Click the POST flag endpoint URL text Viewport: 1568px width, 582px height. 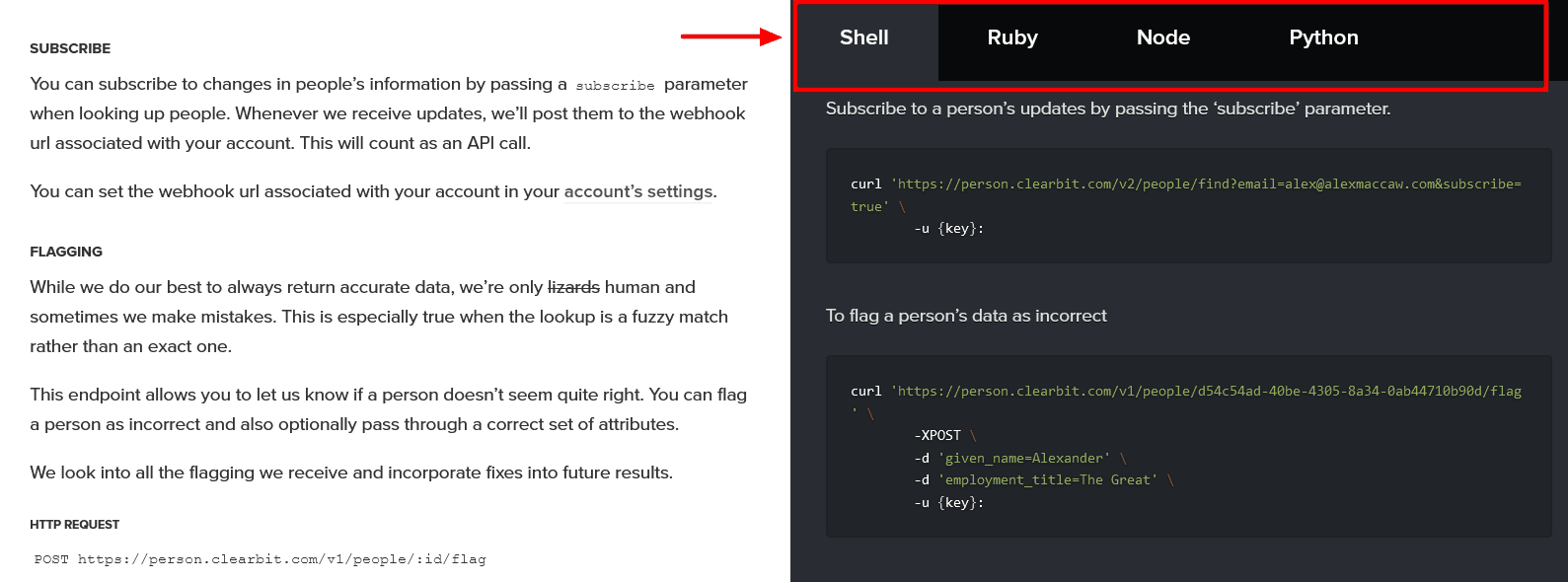[261, 559]
